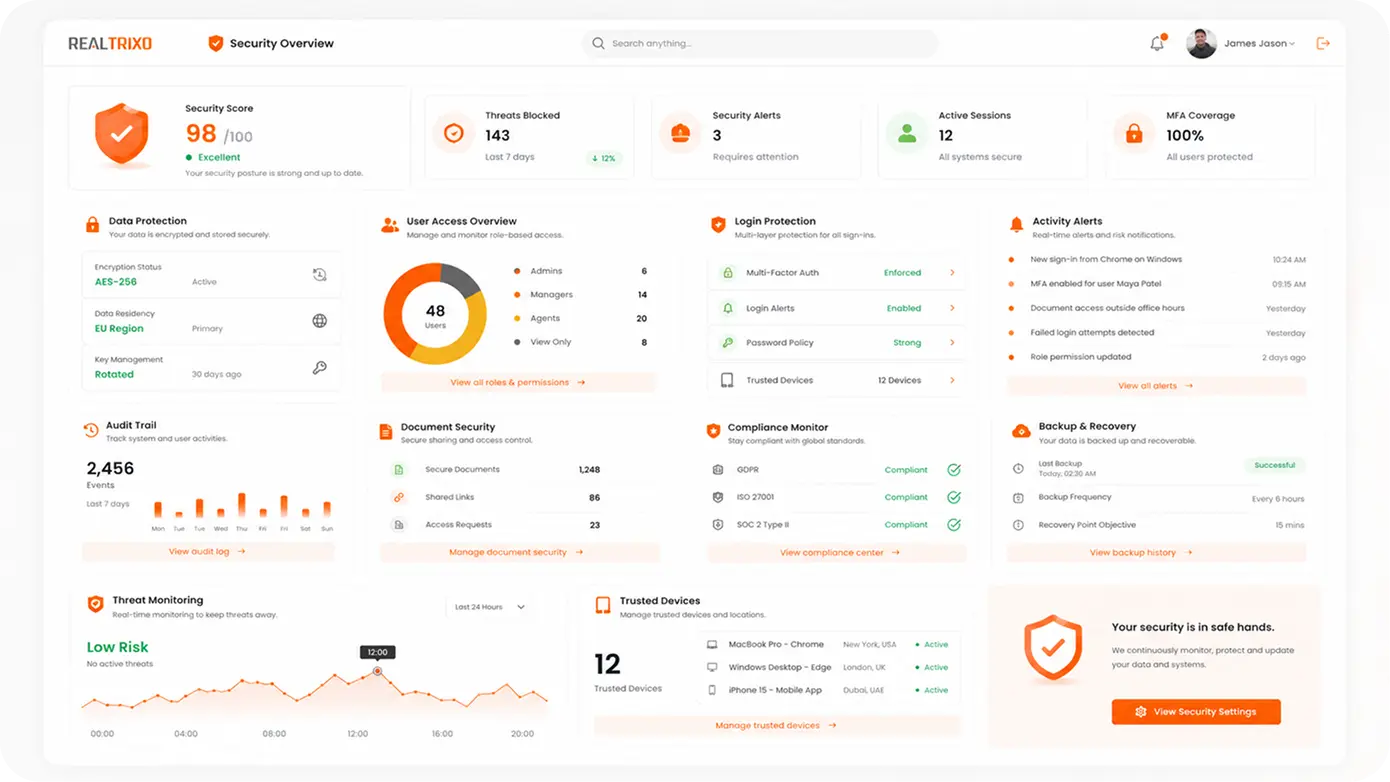Open the Last 24 Hours dropdown
The width and height of the screenshot is (1390, 782).
tap(490, 607)
